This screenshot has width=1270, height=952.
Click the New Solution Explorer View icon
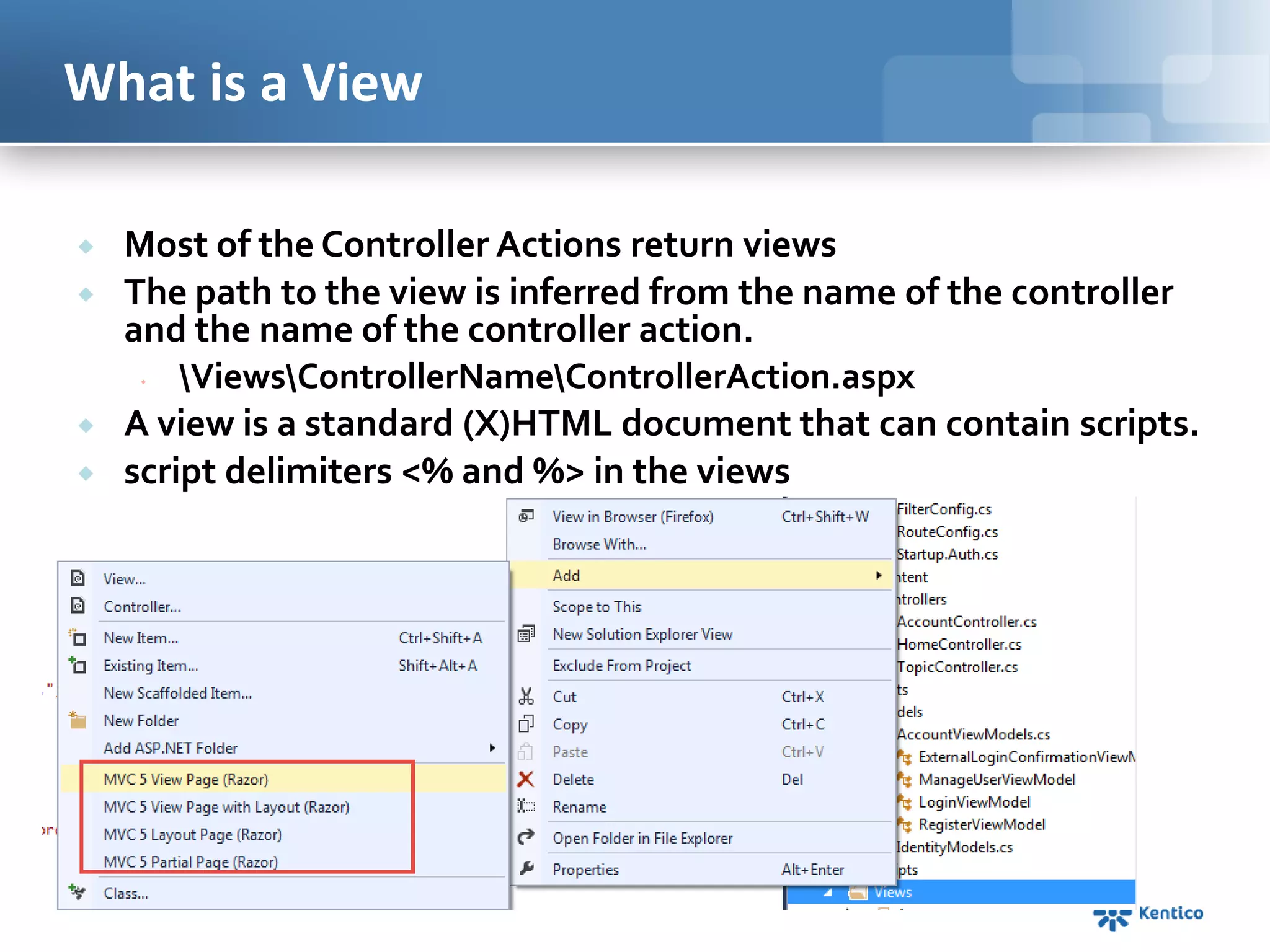click(526, 634)
